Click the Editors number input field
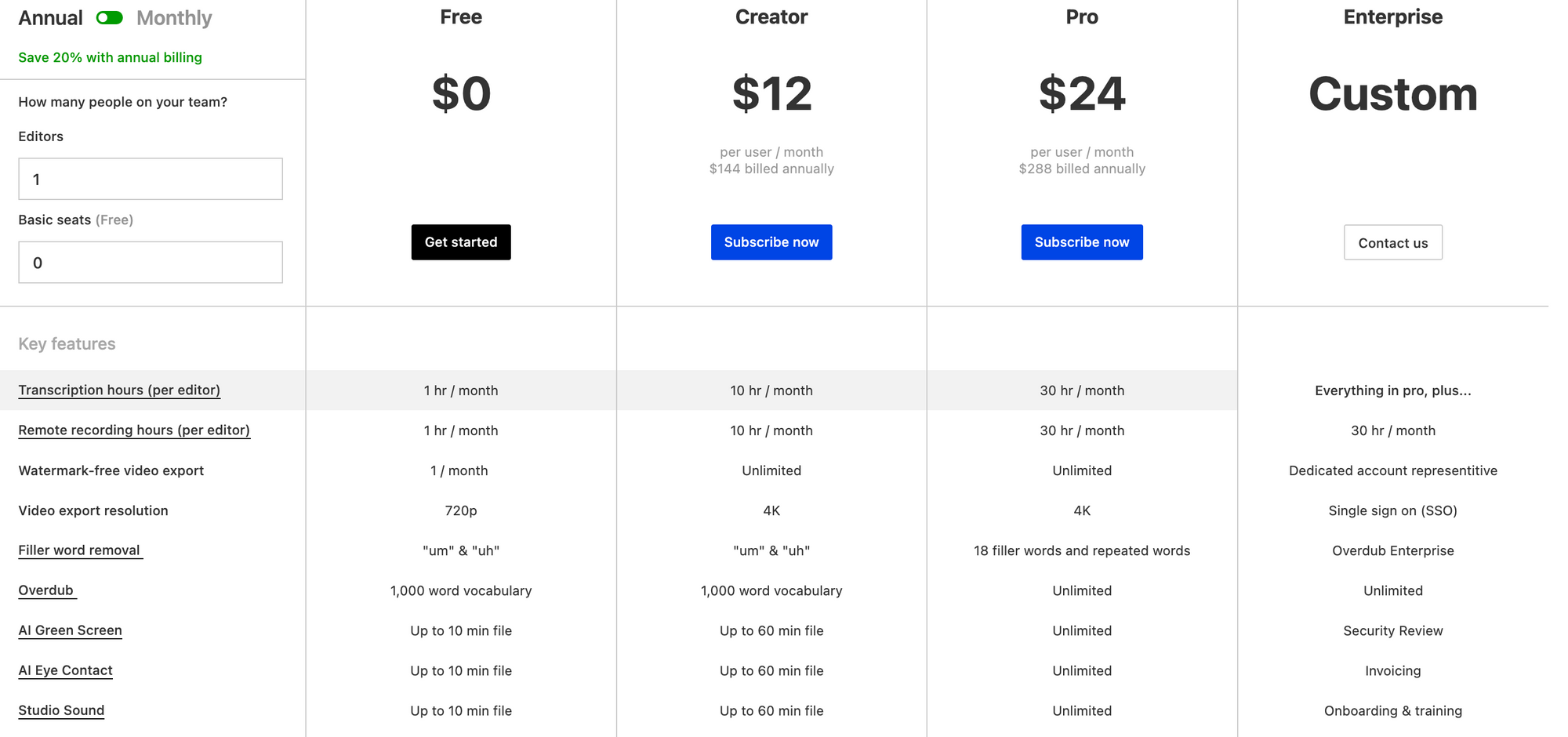 point(151,179)
